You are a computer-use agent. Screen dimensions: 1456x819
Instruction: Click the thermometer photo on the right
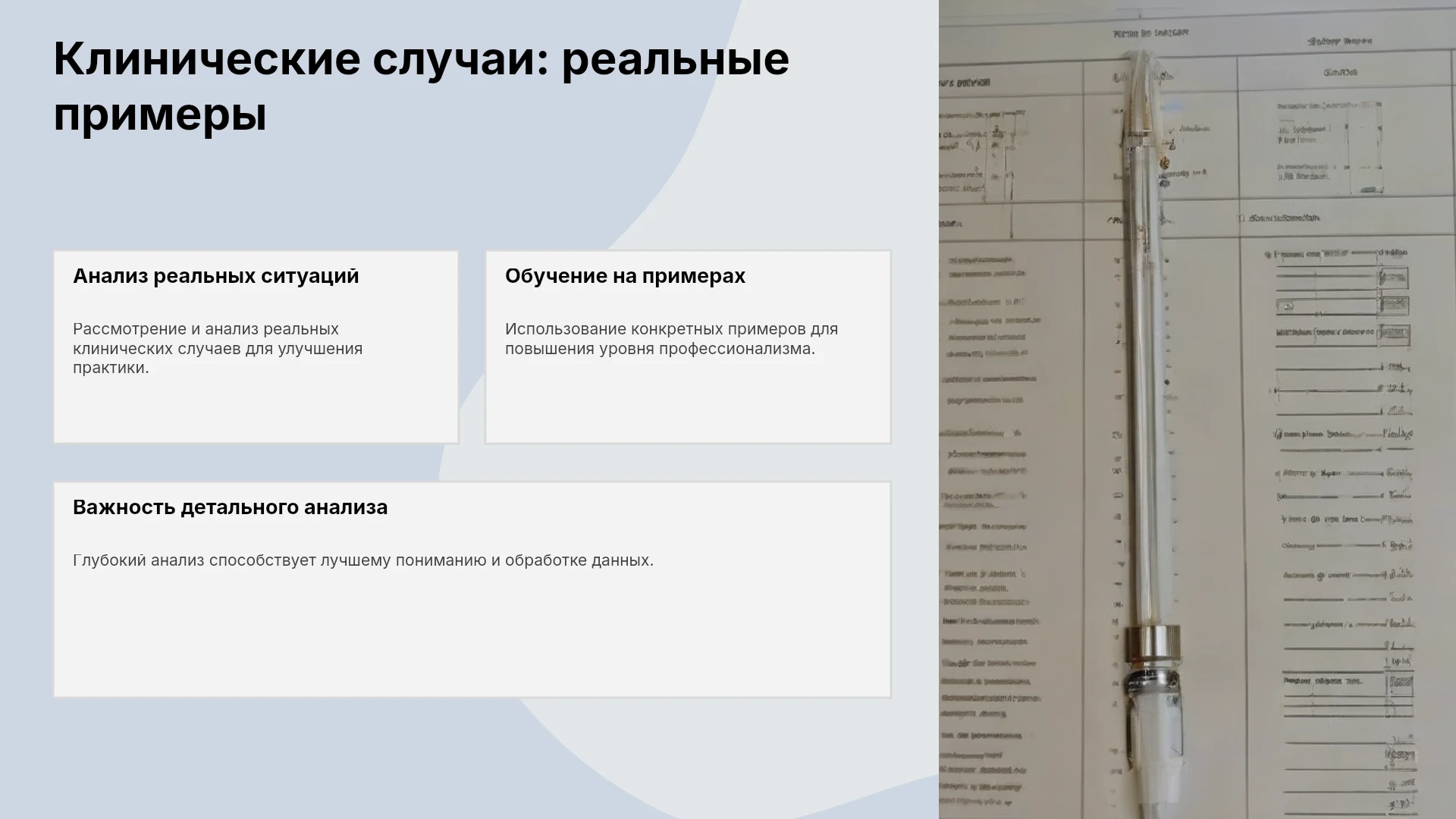pos(1197,409)
